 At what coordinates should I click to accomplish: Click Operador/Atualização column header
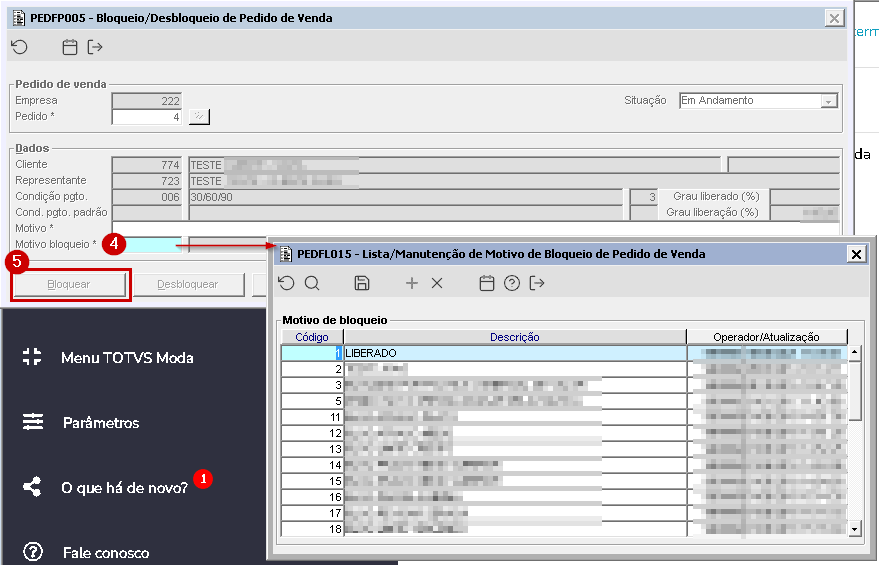tap(766, 337)
